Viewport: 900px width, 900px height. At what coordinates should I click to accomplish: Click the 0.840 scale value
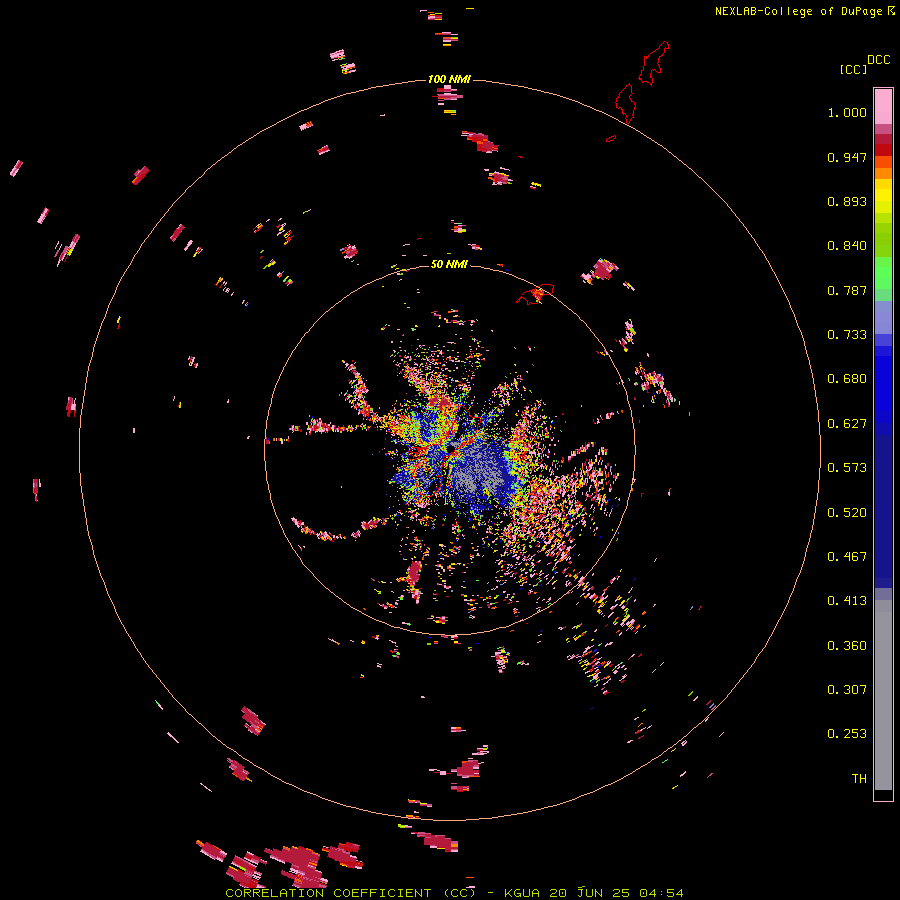(847, 246)
